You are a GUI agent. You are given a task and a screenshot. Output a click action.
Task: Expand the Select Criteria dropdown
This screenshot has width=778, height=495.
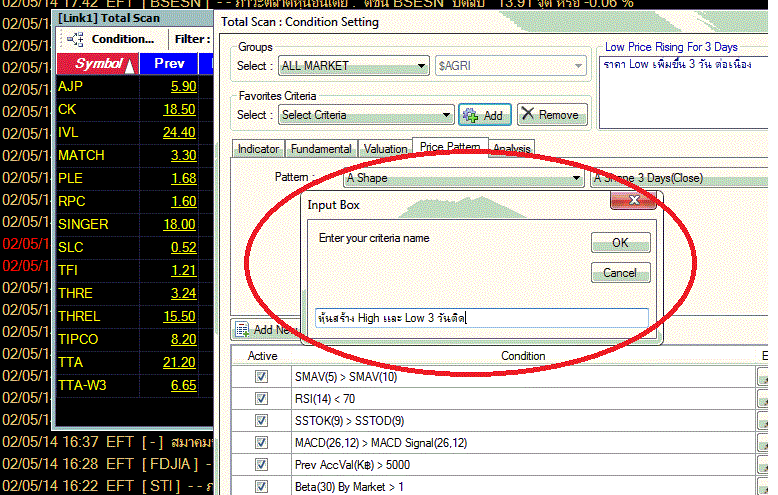pos(366,115)
